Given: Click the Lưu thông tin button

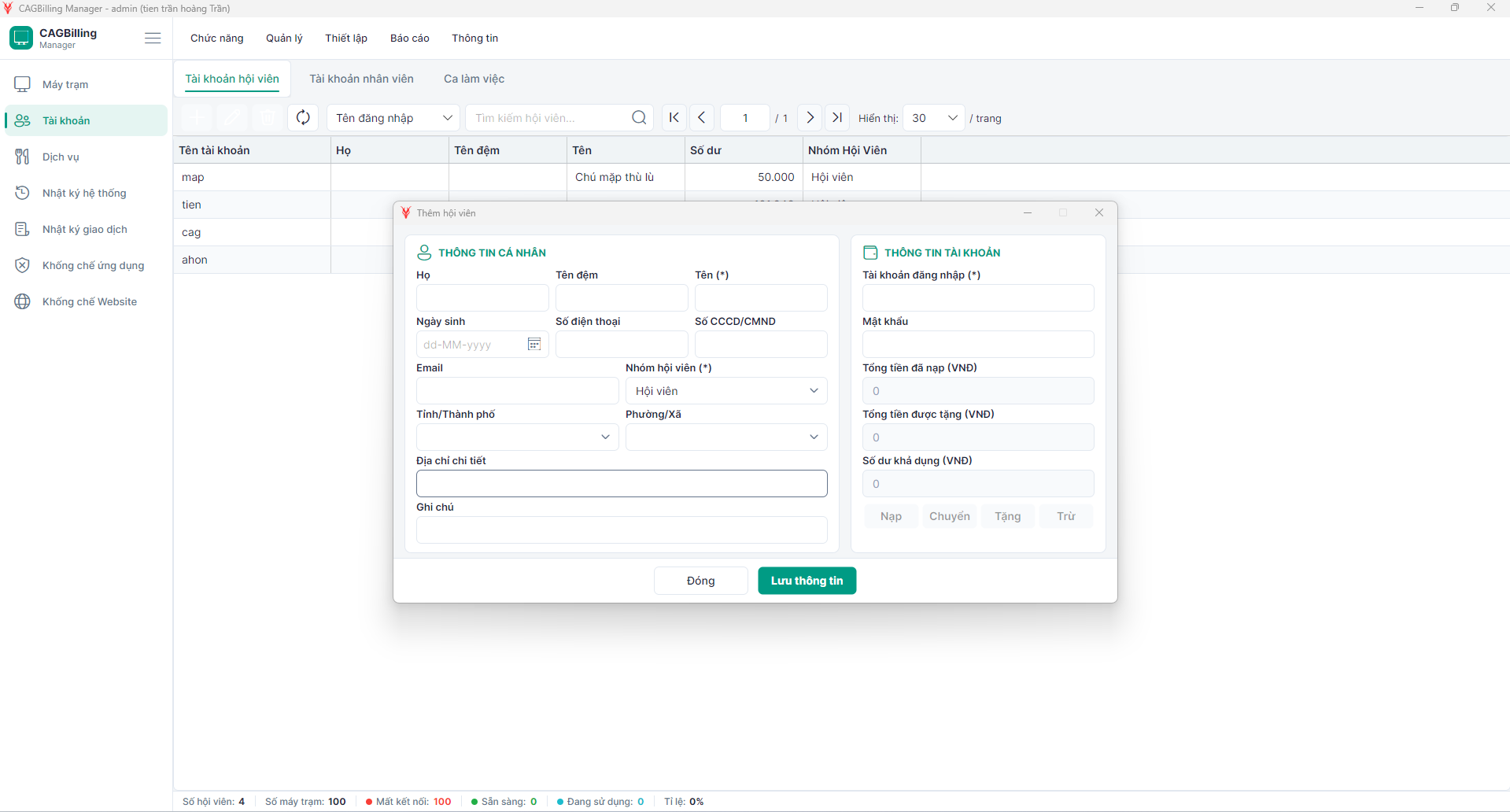Looking at the screenshot, I should pos(807,581).
